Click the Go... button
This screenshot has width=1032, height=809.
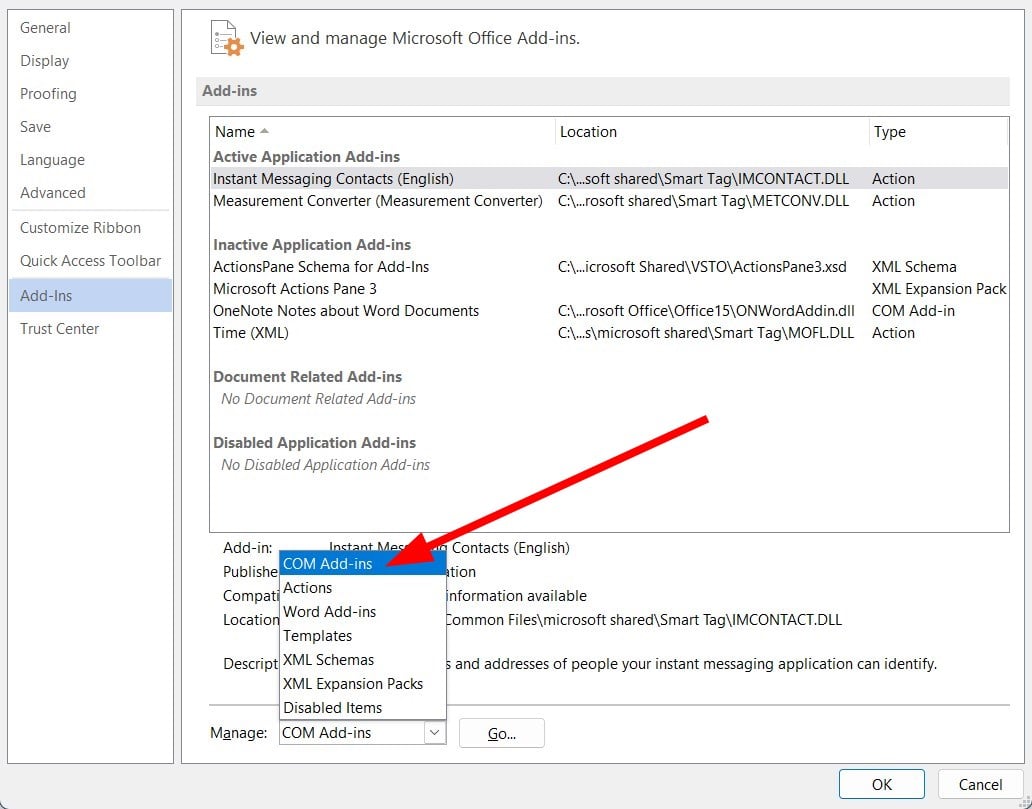pos(502,733)
